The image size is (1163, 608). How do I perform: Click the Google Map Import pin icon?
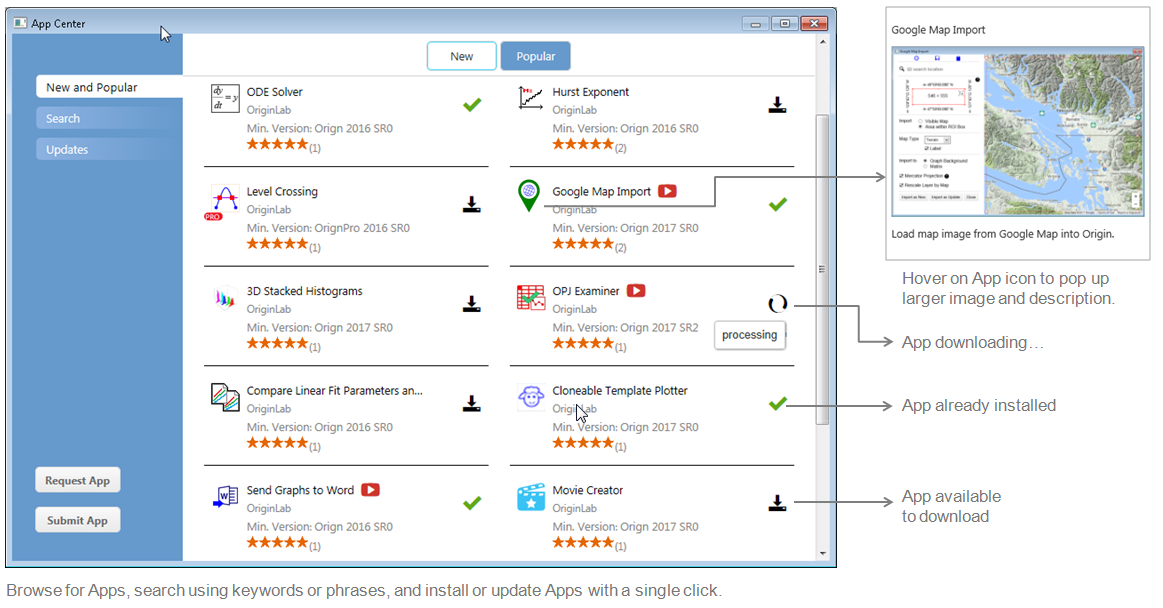pos(529,196)
